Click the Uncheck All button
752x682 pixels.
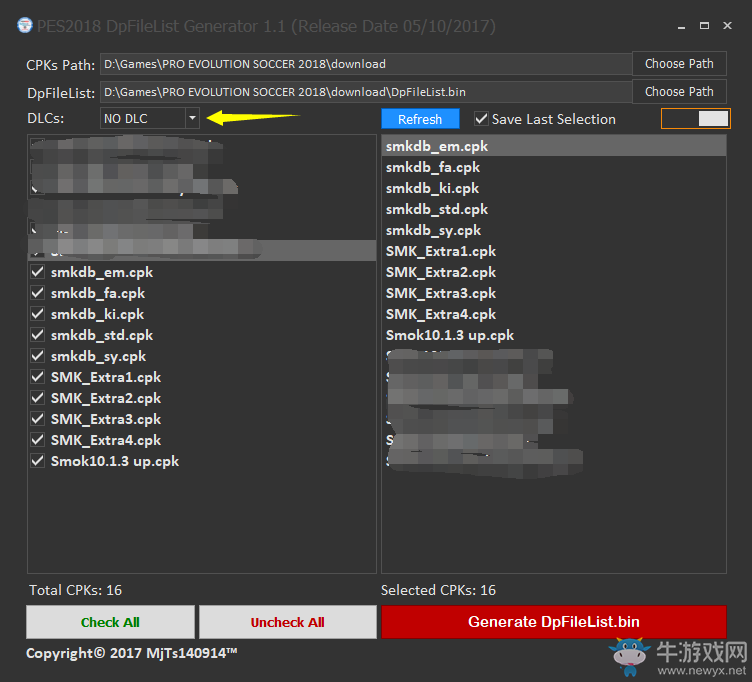(288, 622)
